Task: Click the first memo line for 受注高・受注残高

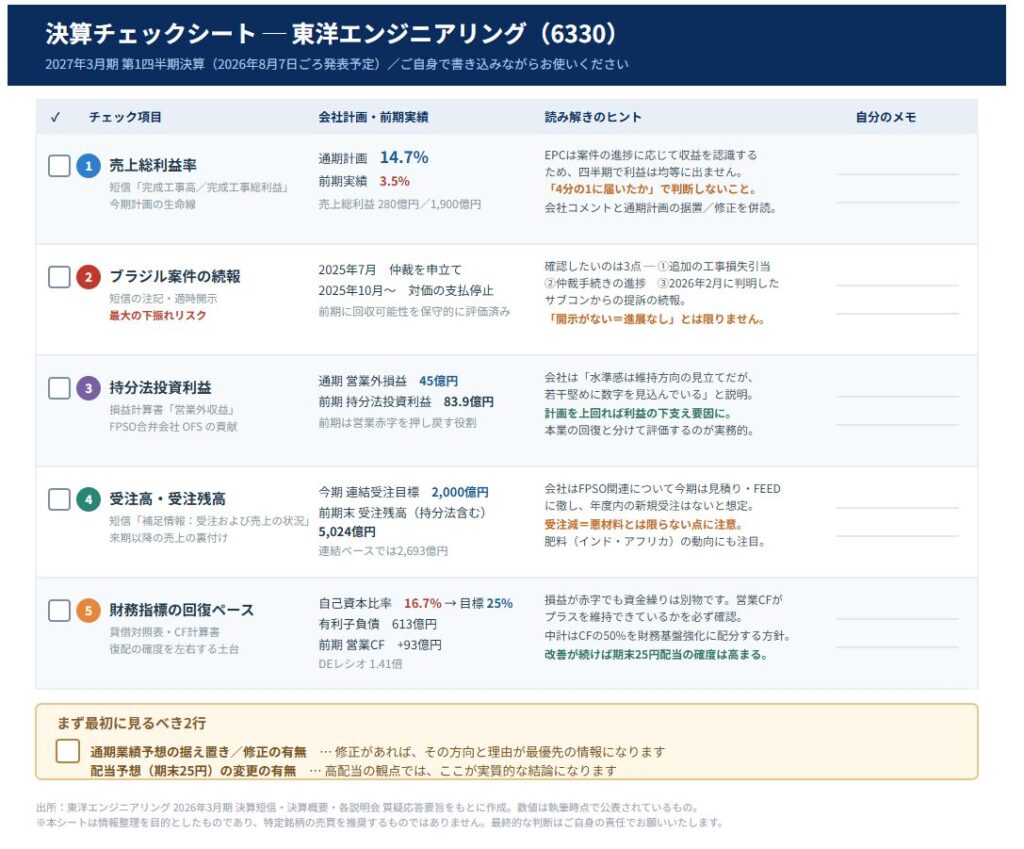Action: 897,507
